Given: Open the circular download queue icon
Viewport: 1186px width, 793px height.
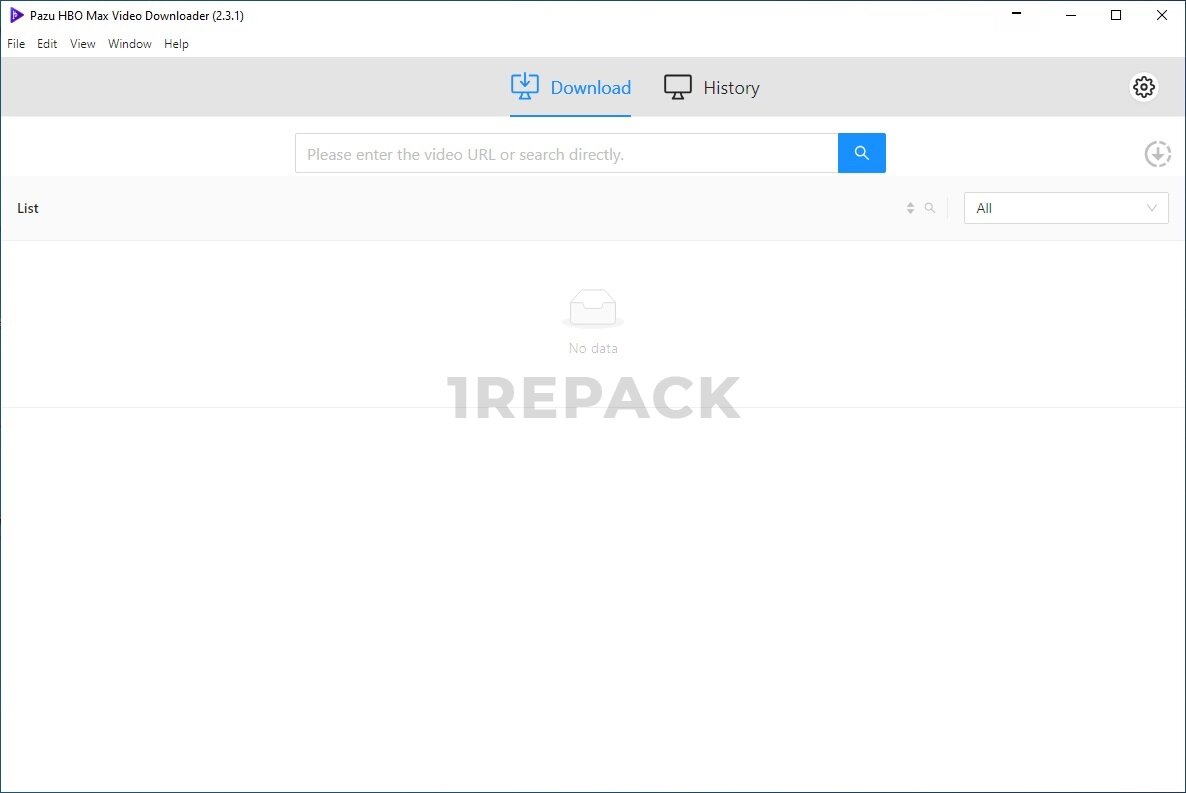Looking at the screenshot, I should pyautogui.click(x=1157, y=154).
